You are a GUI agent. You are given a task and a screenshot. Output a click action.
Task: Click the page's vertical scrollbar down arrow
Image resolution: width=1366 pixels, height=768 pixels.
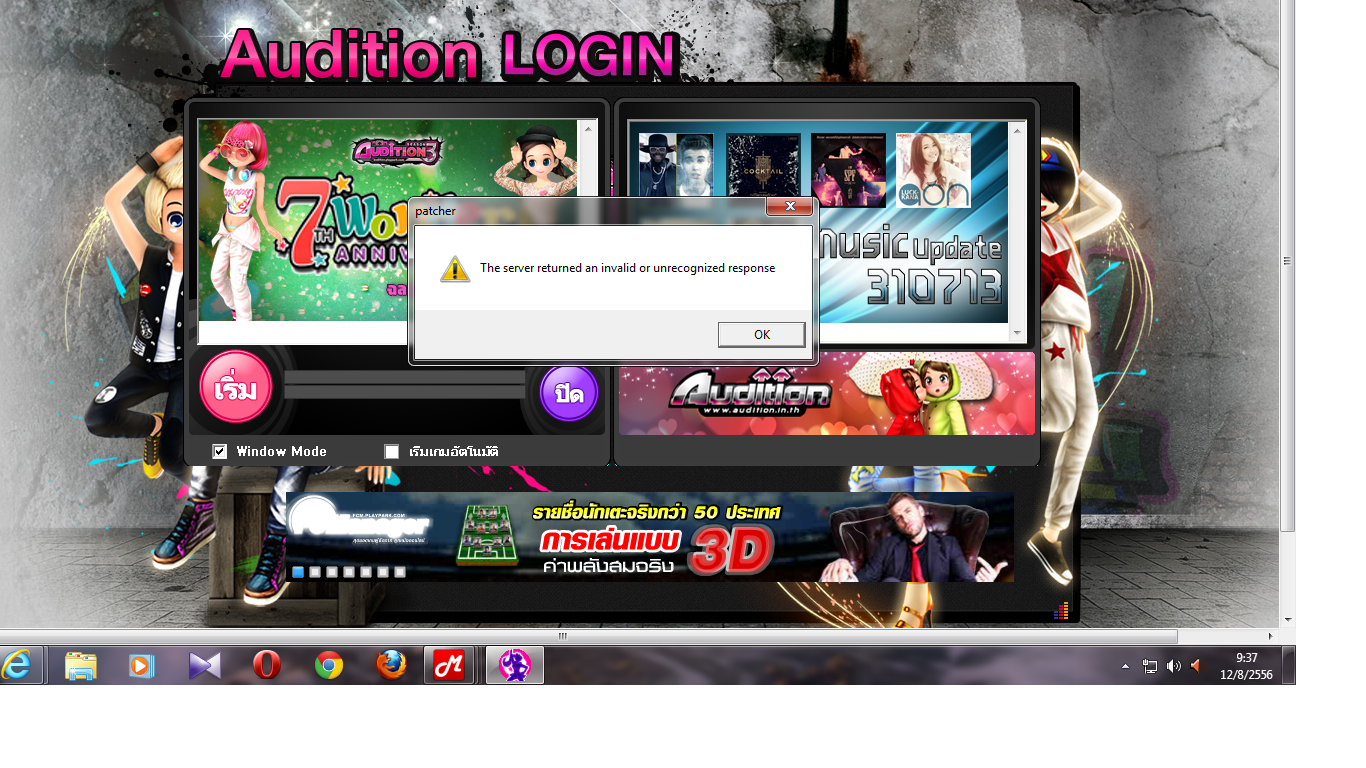coord(1288,620)
